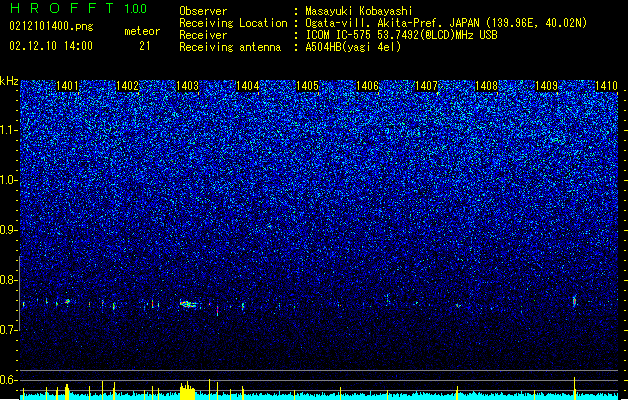Screen dimensions: 629x400
Task: Click the date stamp 02.12.10 14:00
Action: tap(51, 46)
